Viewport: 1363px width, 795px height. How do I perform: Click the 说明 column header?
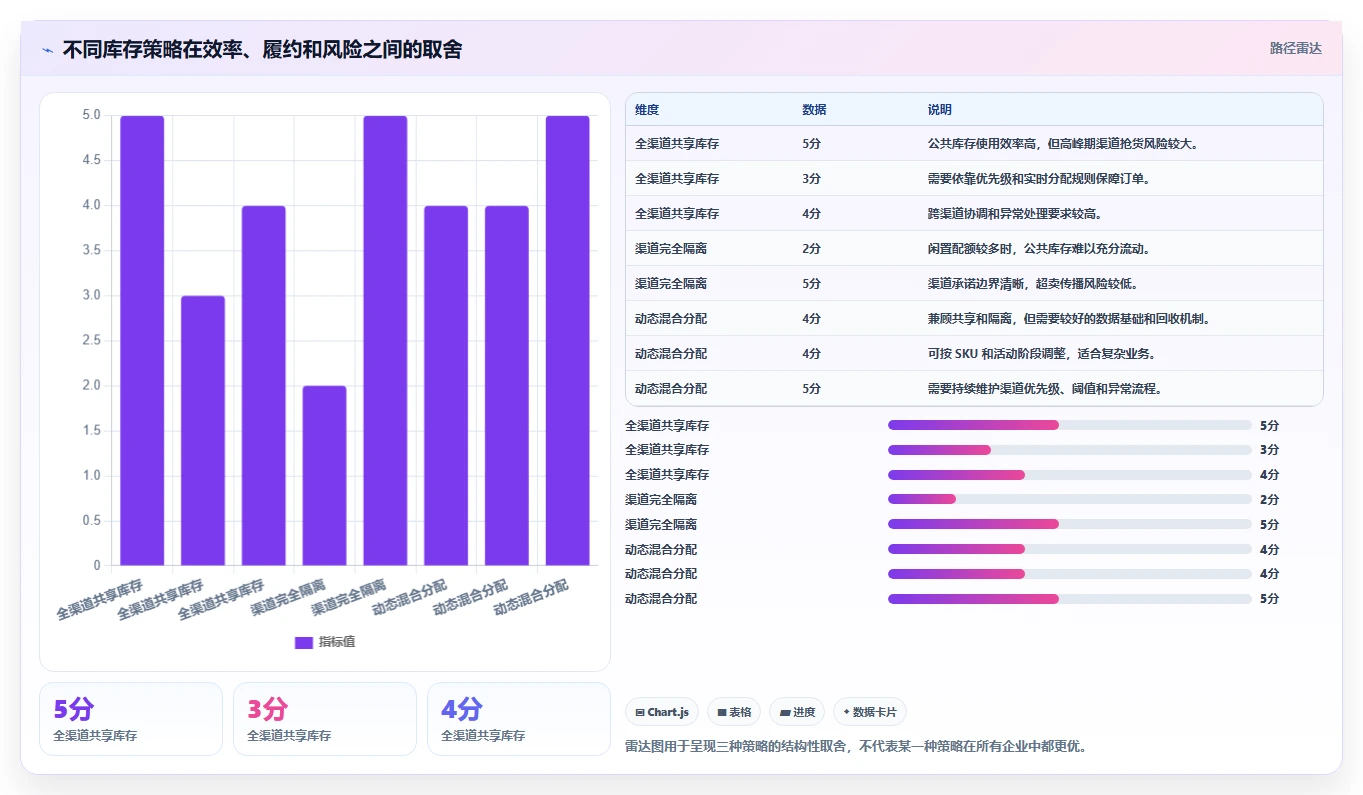tap(940, 110)
